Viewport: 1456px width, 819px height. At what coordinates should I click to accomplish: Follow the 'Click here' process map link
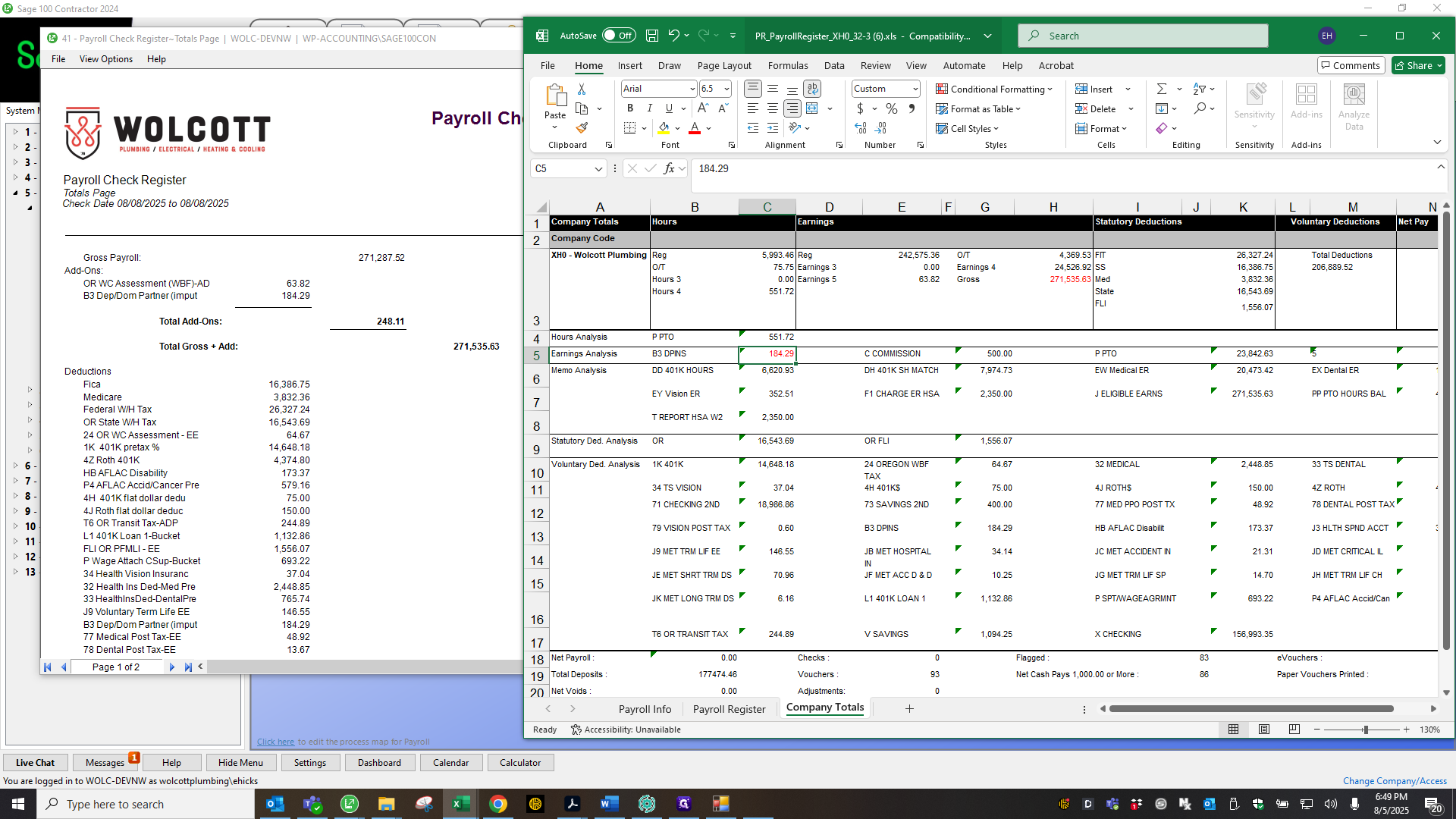tap(275, 742)
